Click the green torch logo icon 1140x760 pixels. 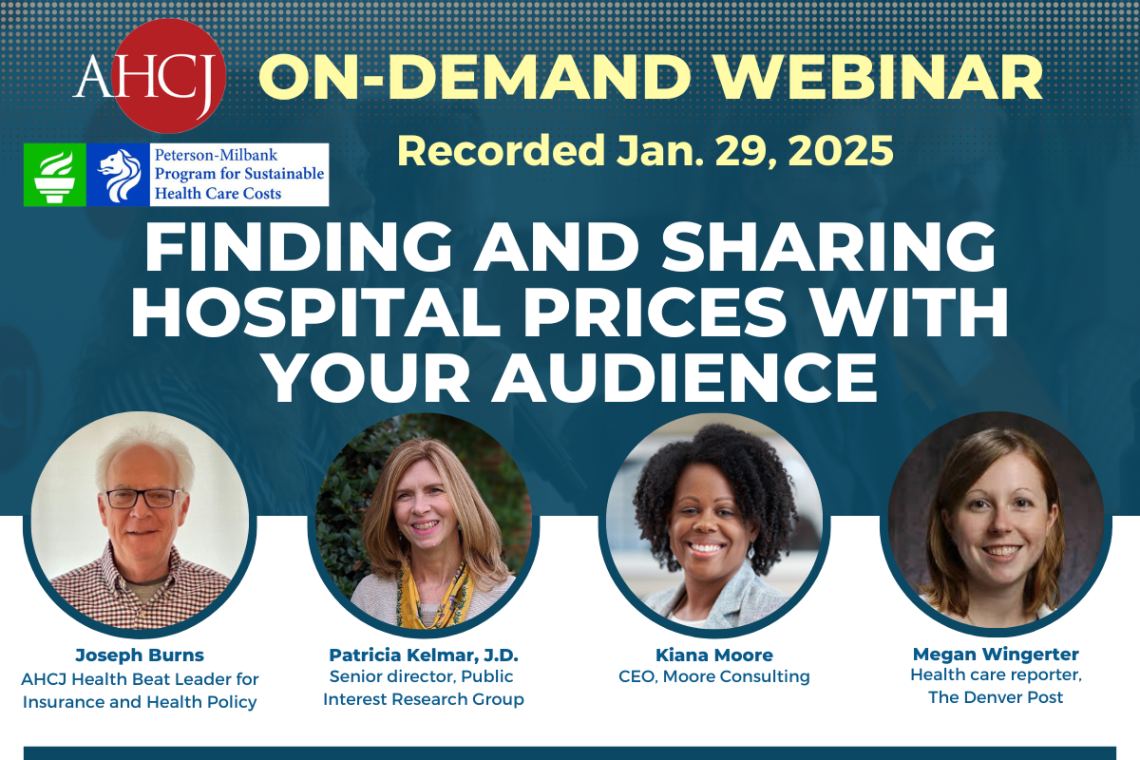click(55, 175)
